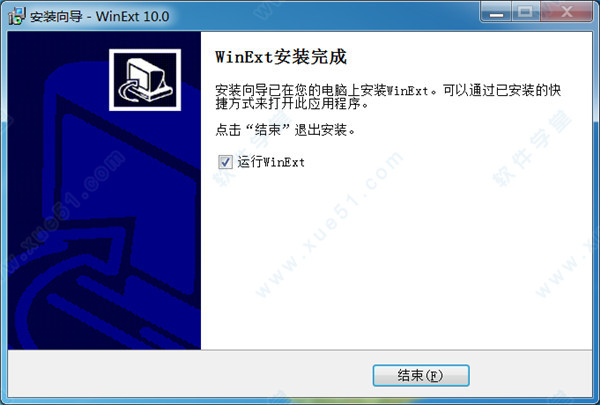This screenshot has width=600, height=405.
Task: Click the curved arrow on the computer icon
Action: 130,92
